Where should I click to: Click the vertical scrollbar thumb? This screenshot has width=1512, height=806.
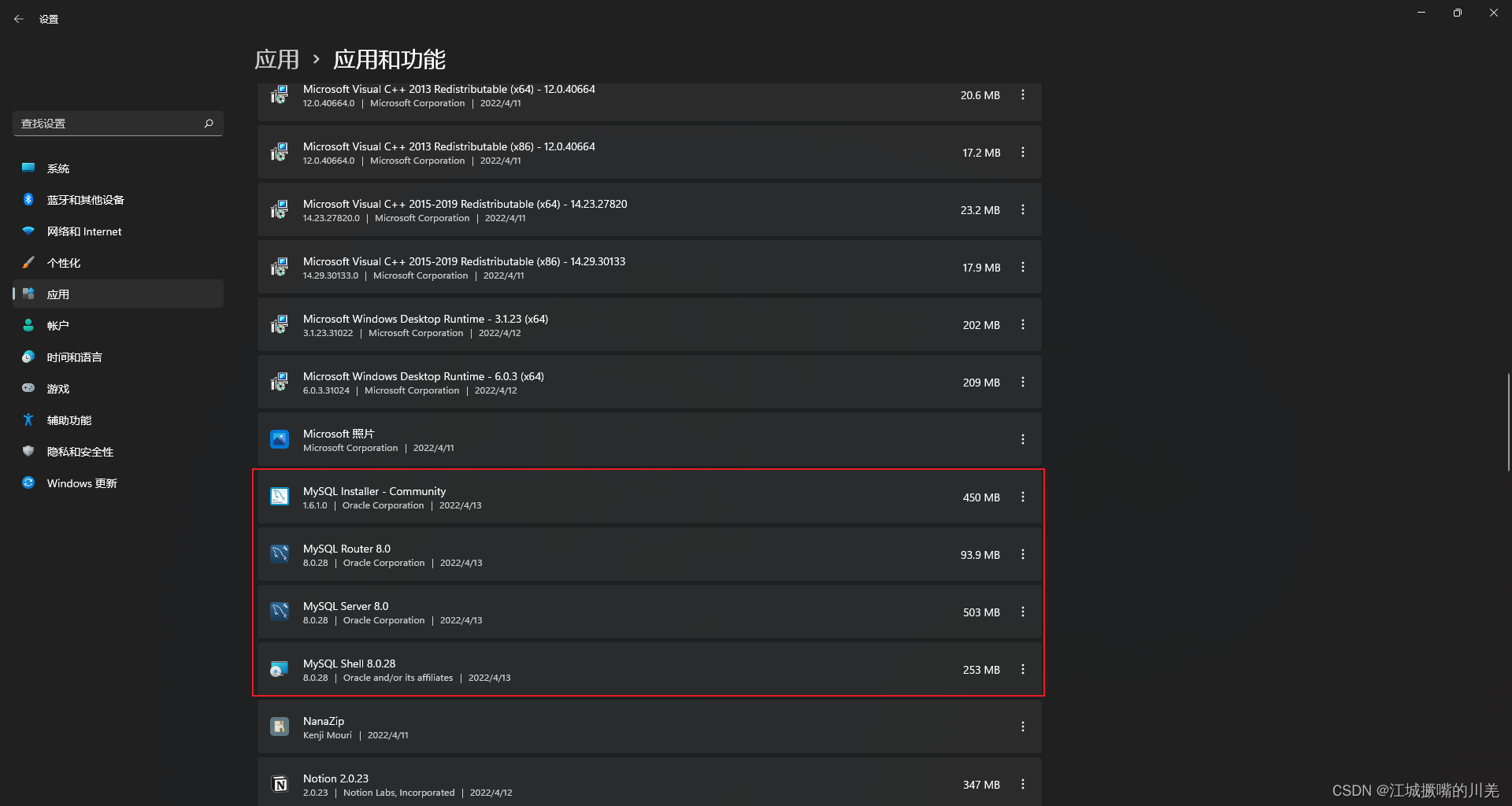click(x=1509, y=423)
